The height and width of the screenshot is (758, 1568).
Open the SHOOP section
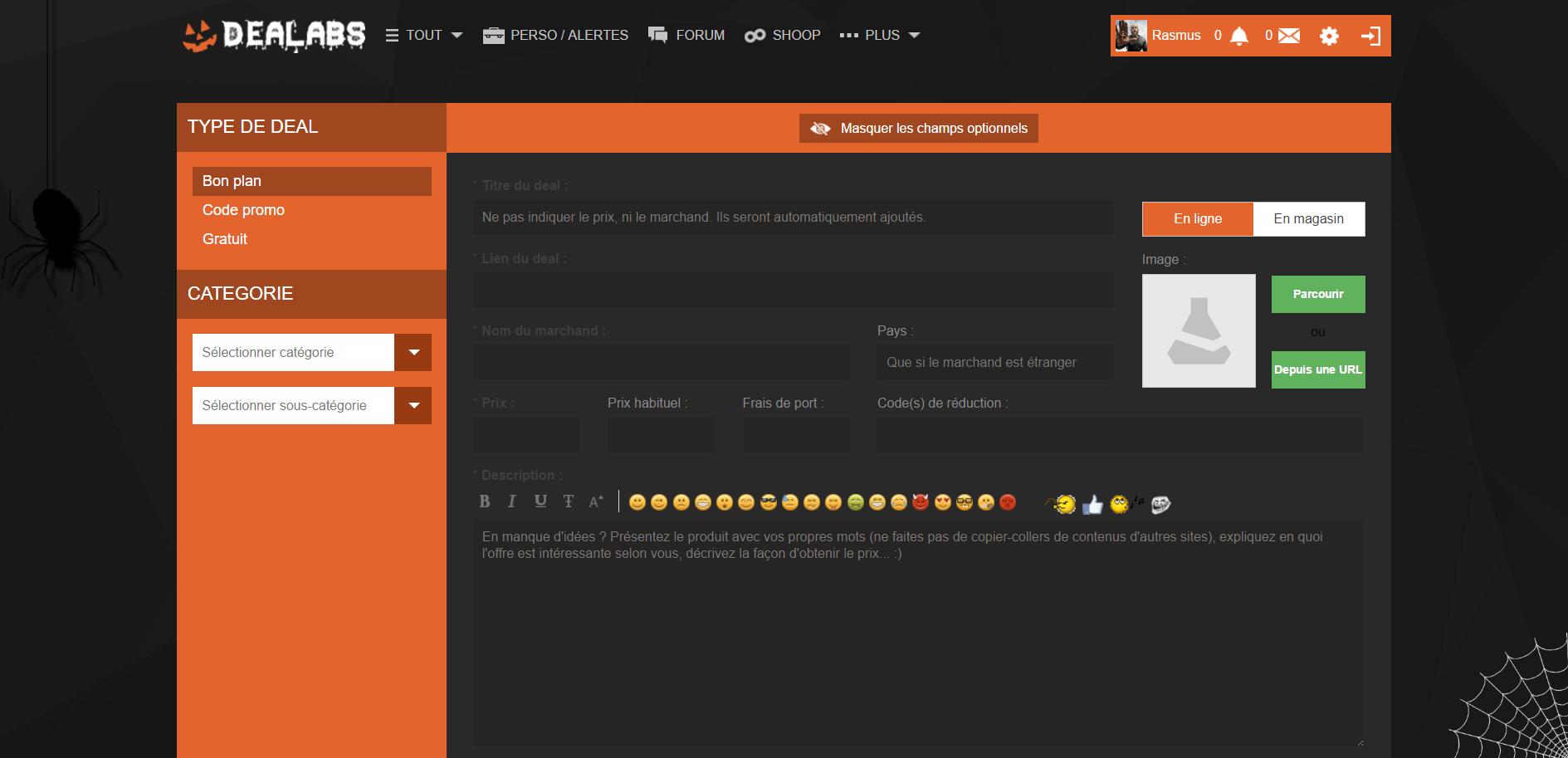coord(783,36)
